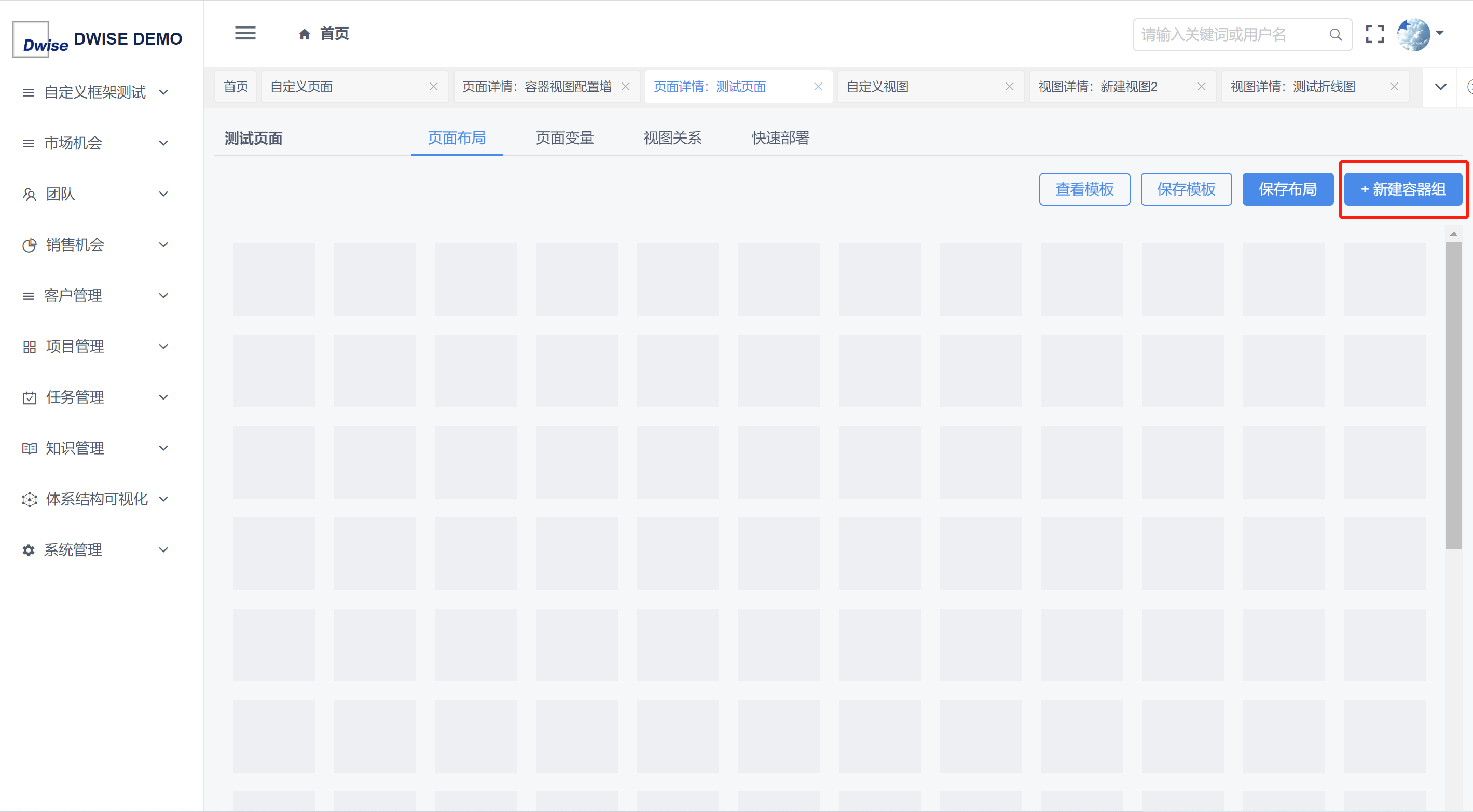Switch to the 页面布局 tab
The width and height of the screenshot is (1473, 812).
456,138
